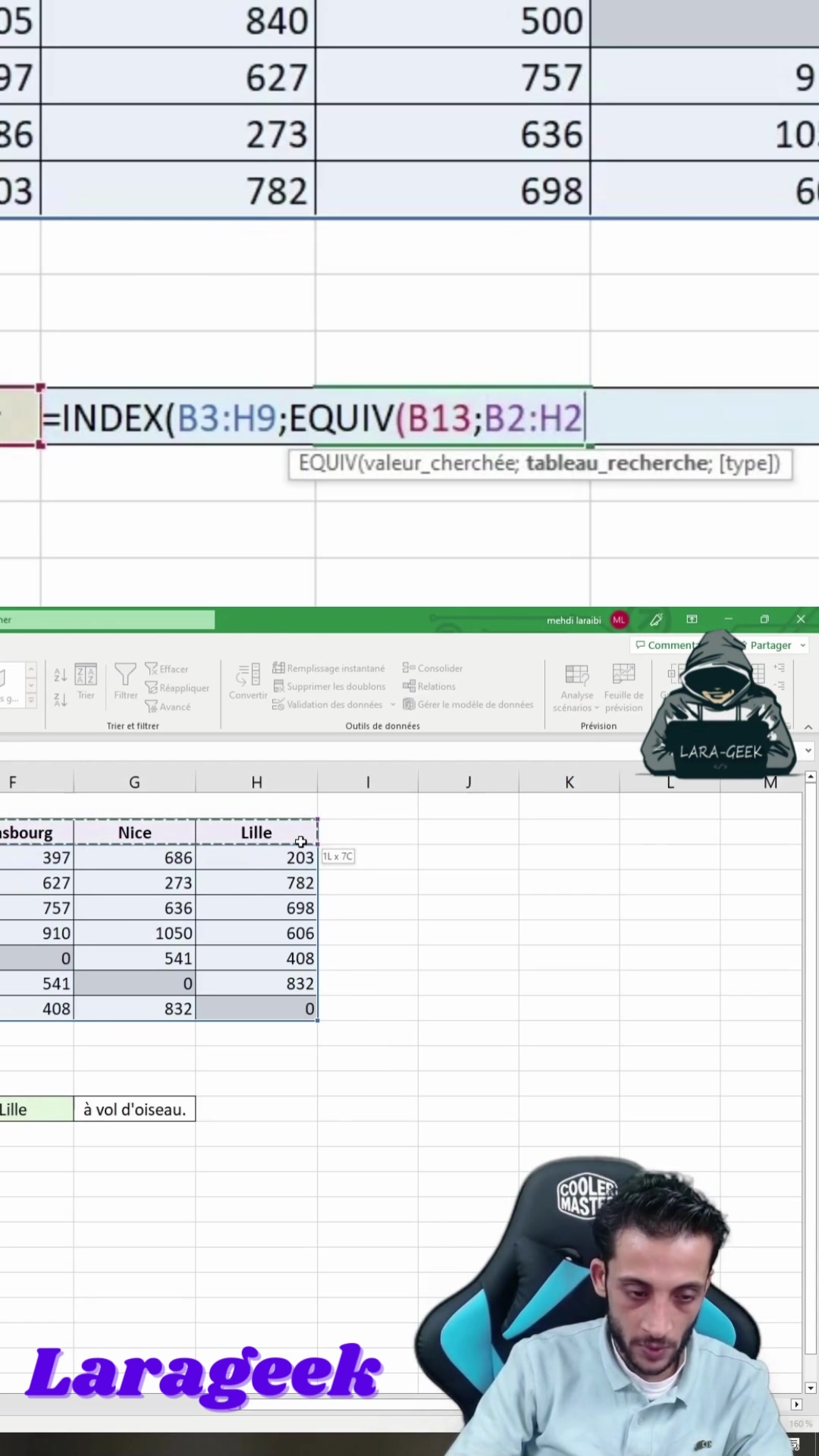
Task: Select column G header
Action: pyautogui.click(x=134, y=782)
